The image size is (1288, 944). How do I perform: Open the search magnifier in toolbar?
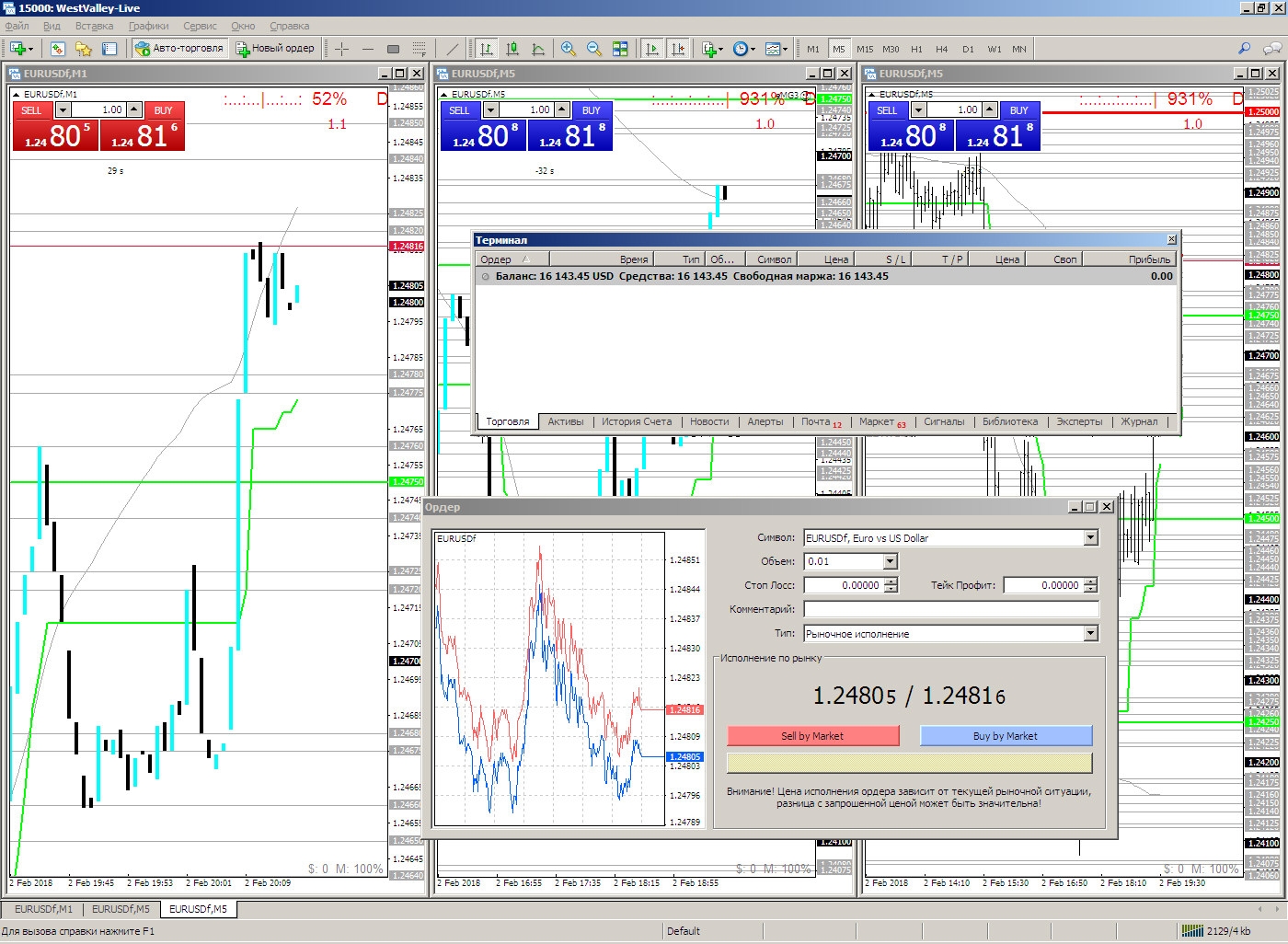(x=1244, y=49)
